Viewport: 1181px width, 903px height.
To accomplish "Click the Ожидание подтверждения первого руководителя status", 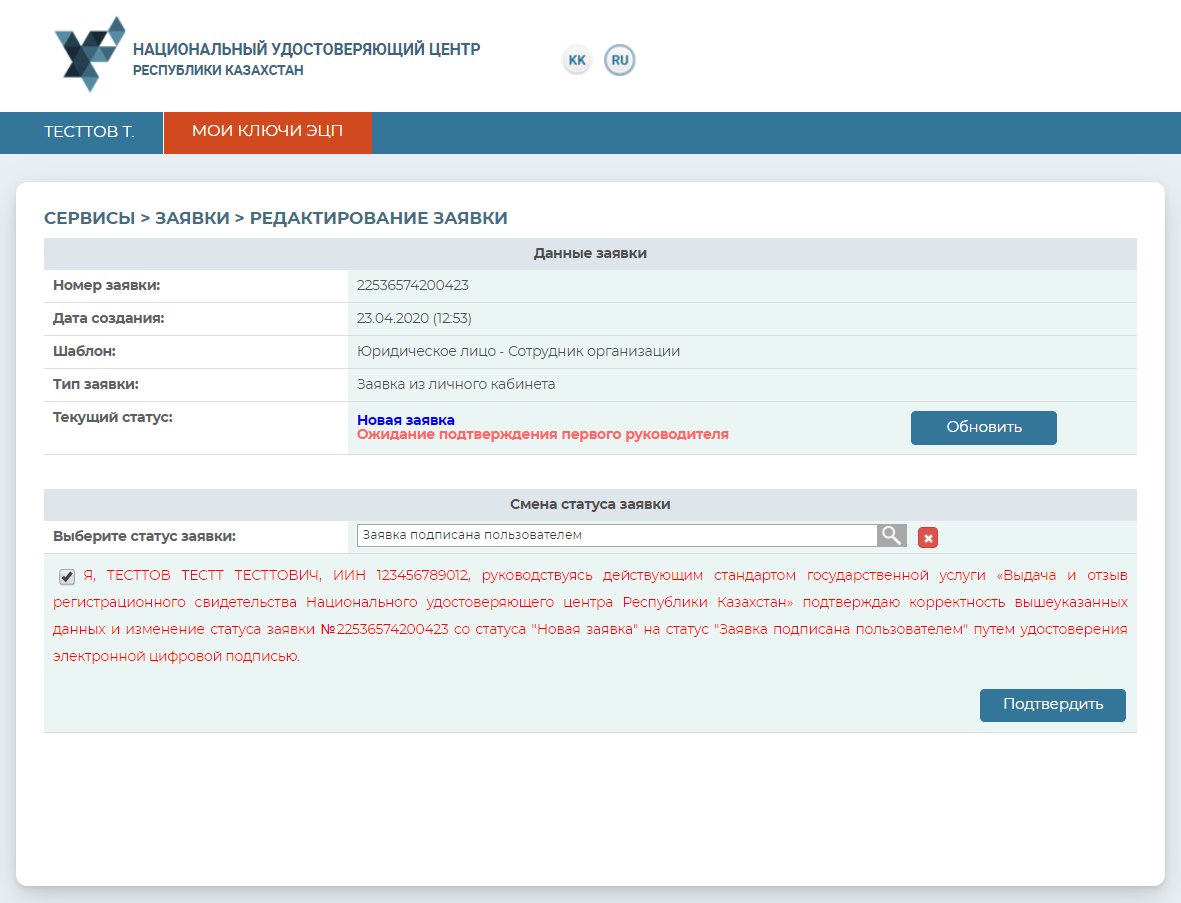I will tap(542, 435).
